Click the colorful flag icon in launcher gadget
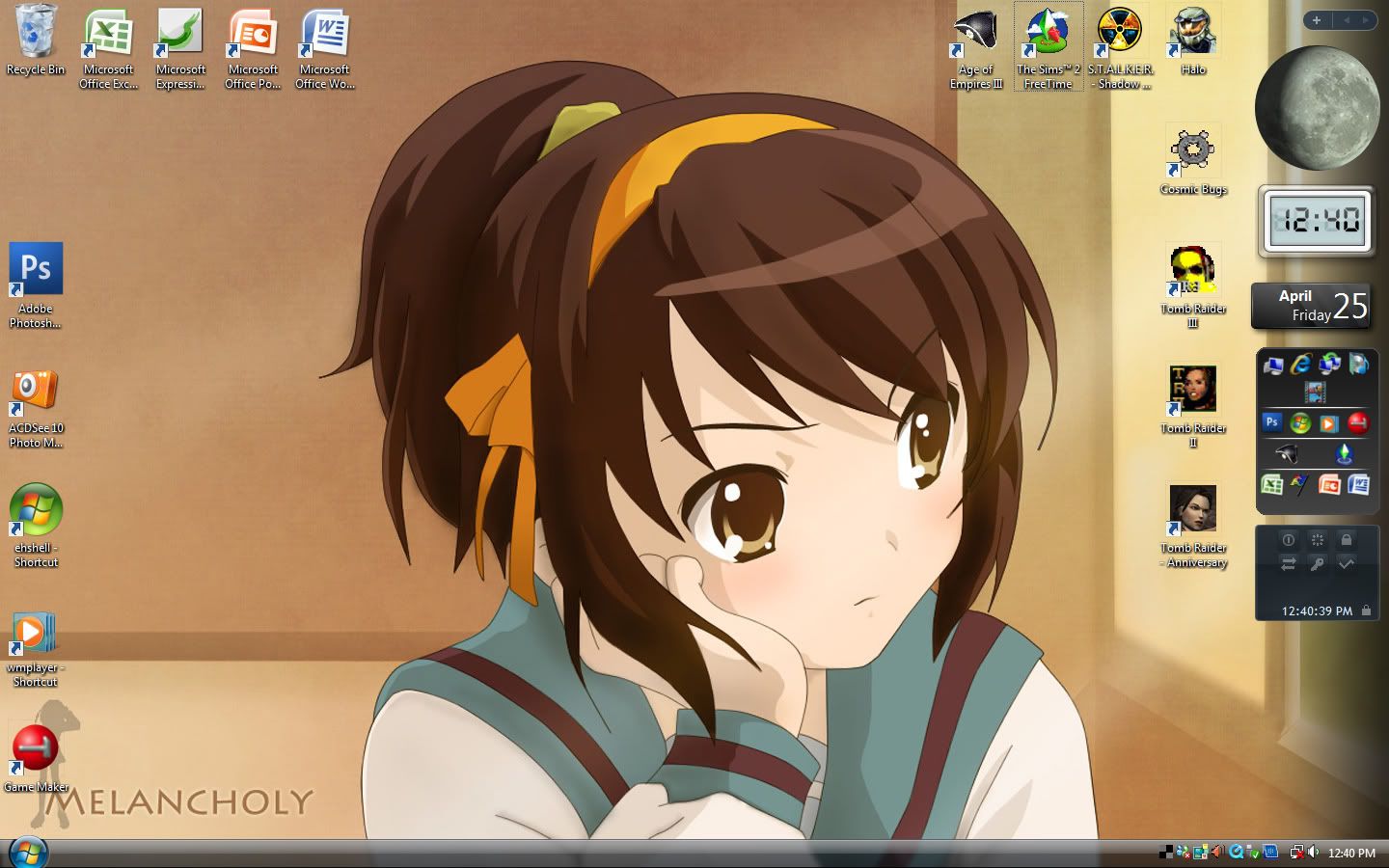 pyautogui.click(x=1299, y=484)
